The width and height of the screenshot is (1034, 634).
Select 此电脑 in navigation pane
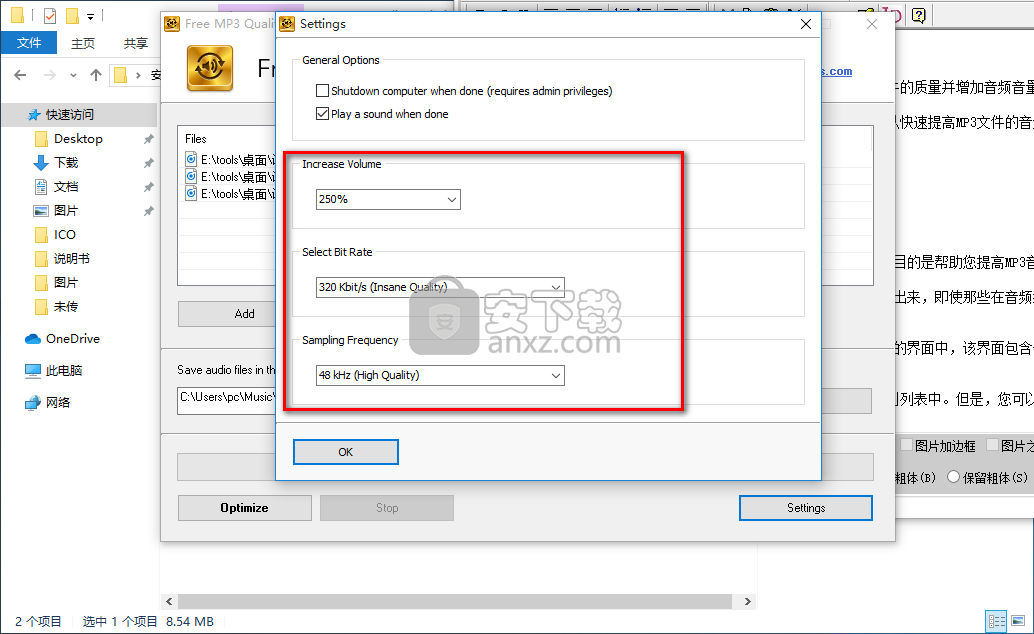coord(64,371)
